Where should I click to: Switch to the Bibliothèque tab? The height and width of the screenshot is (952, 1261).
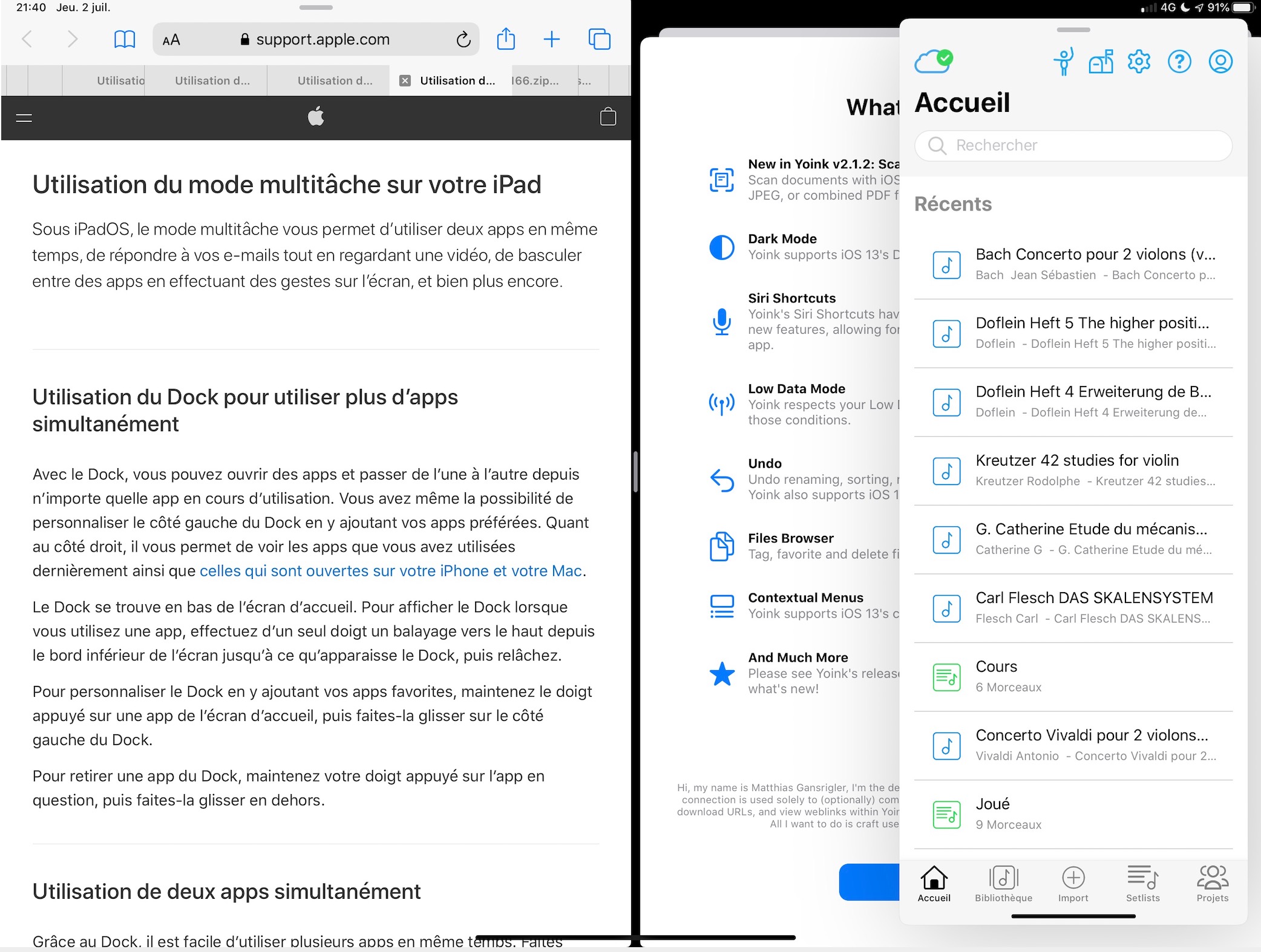point(1003,884)
